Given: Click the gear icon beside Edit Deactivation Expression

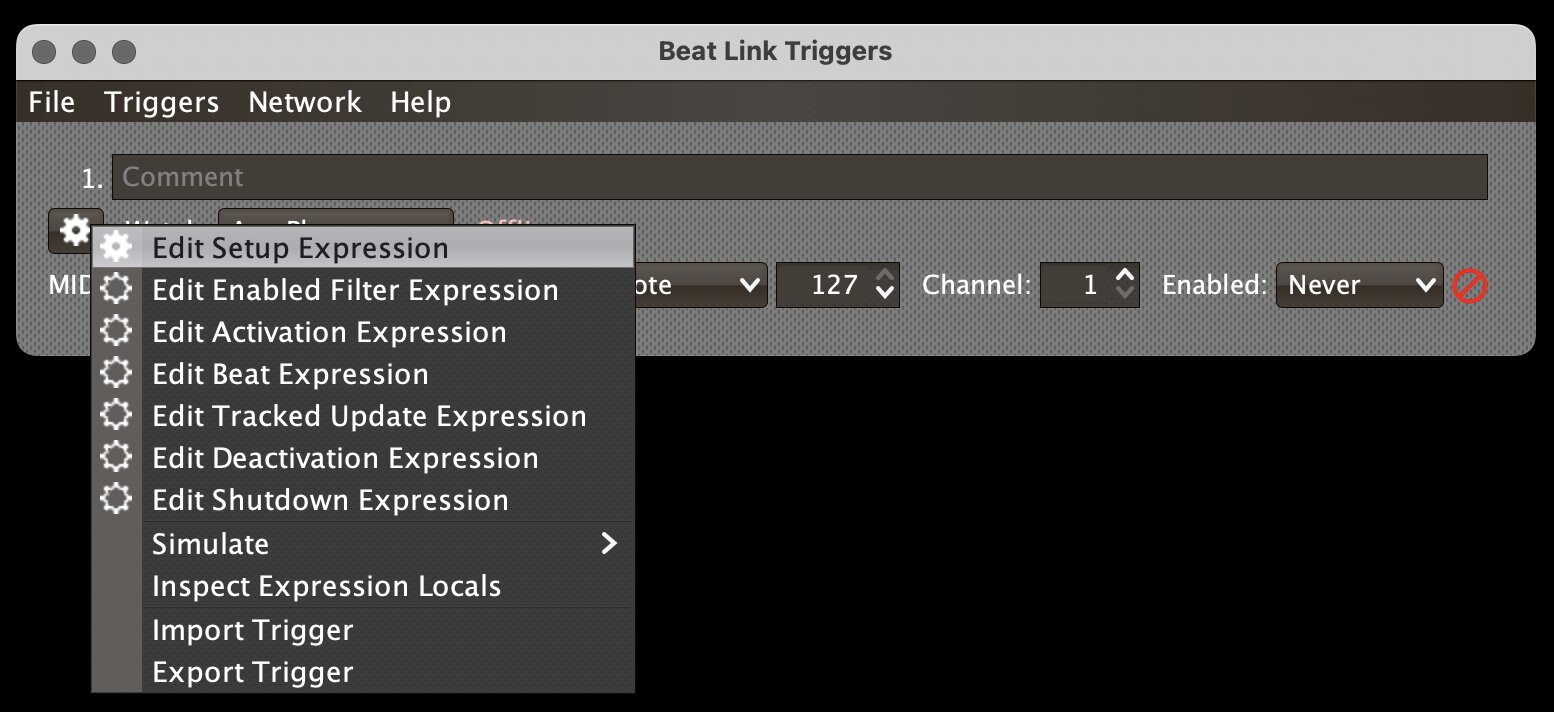Looking at the screenshot, I should 117,458.
